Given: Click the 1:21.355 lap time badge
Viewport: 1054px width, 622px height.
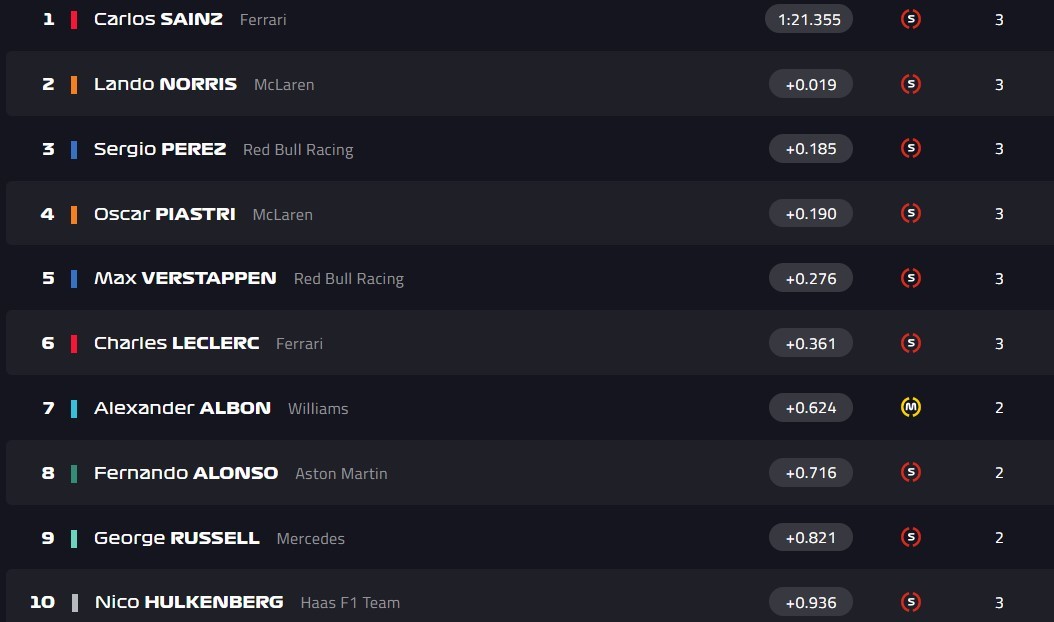Looking at the screenshot, I should 808,19.
